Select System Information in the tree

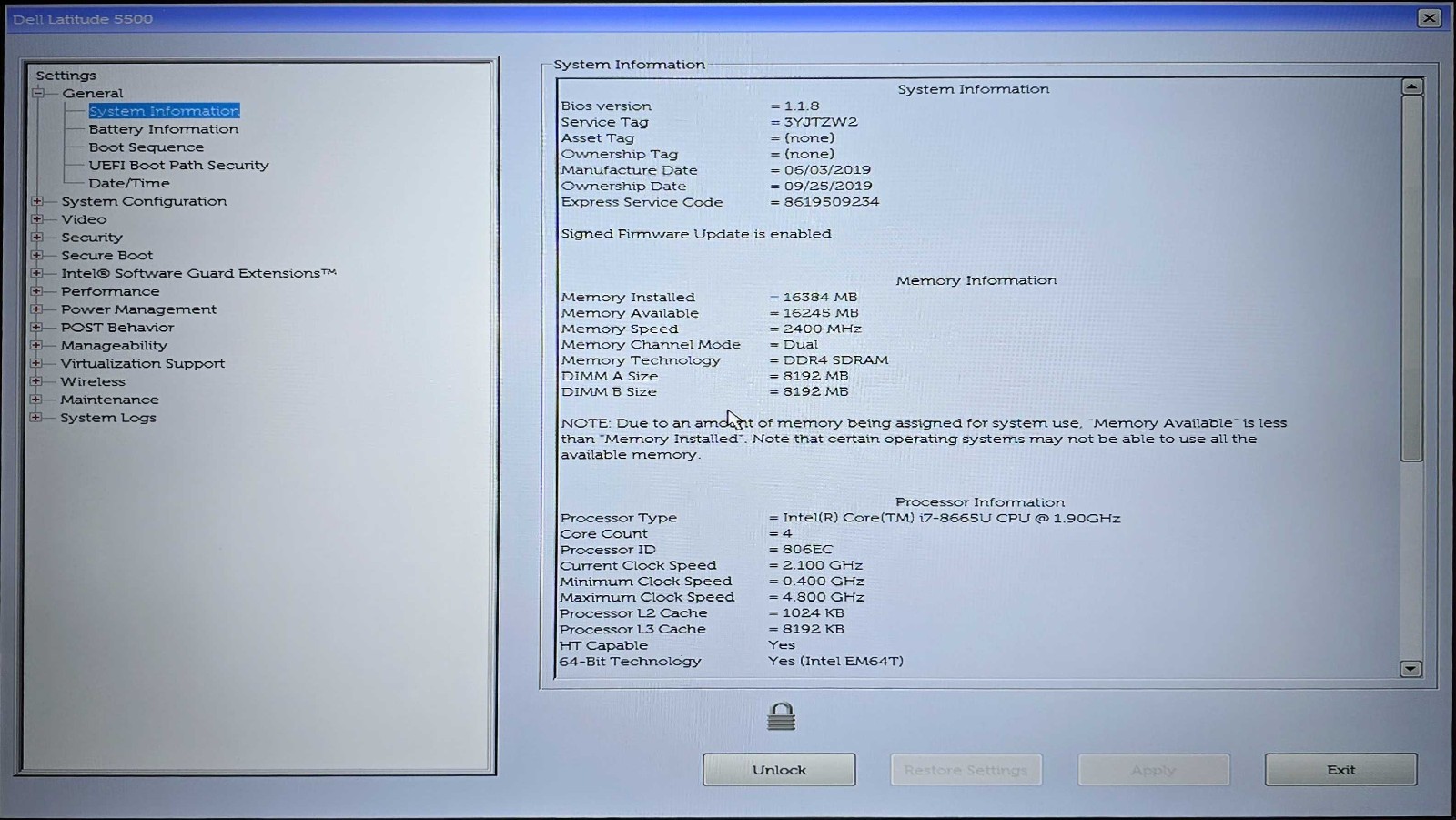[165, 111]
